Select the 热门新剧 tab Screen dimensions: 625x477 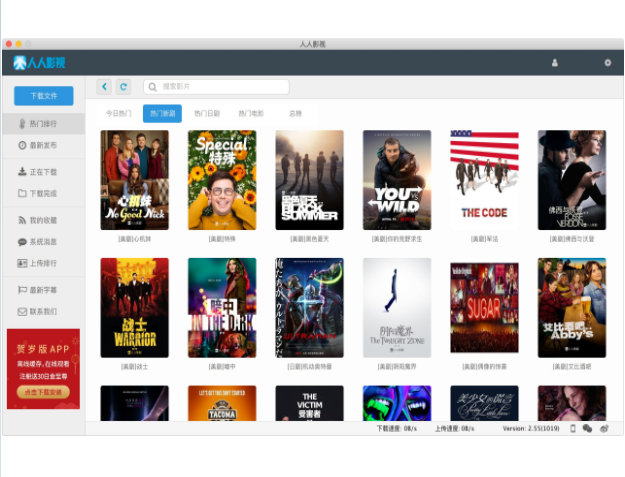[162, 114]
